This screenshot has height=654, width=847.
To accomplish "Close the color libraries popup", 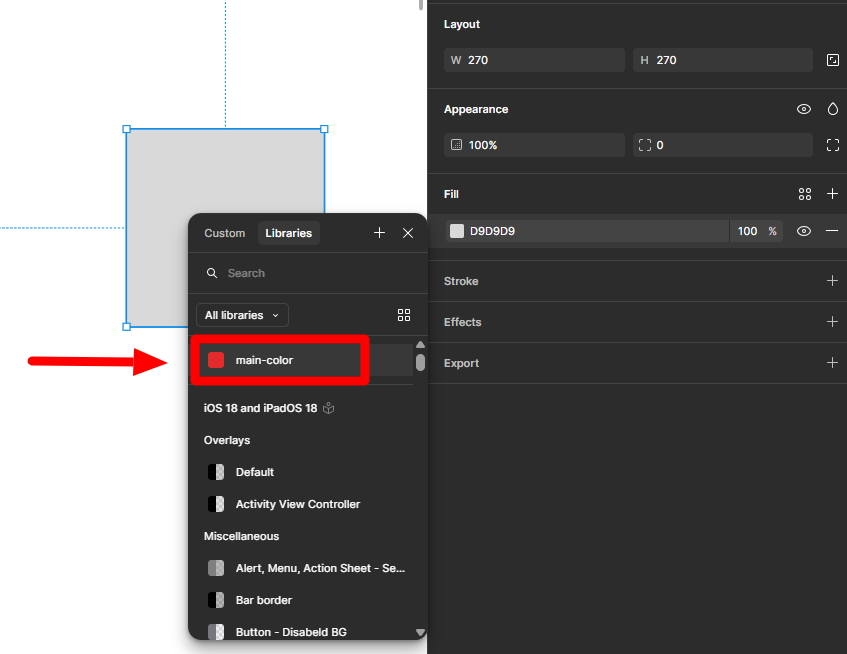I will (x=408, y=233).
